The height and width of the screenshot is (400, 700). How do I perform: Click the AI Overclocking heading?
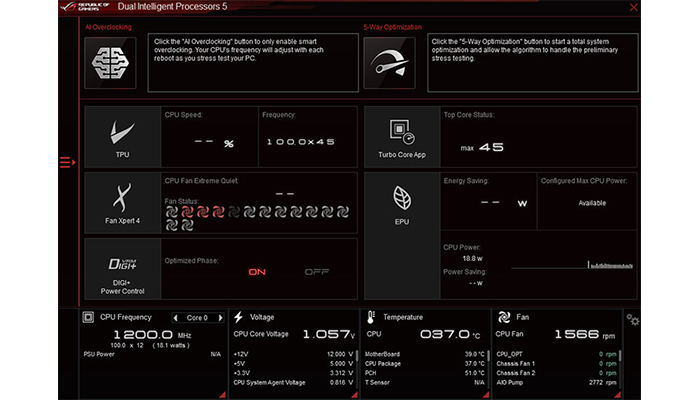tap(108, 27)
